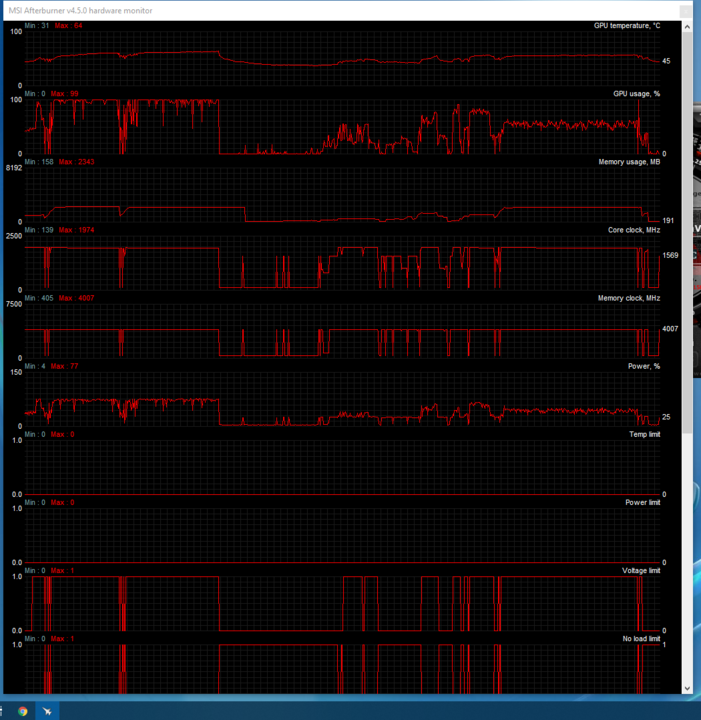
Task: Click the vertical scrollbar thumb
Action: pyautogui.click(x=687, y=233)
